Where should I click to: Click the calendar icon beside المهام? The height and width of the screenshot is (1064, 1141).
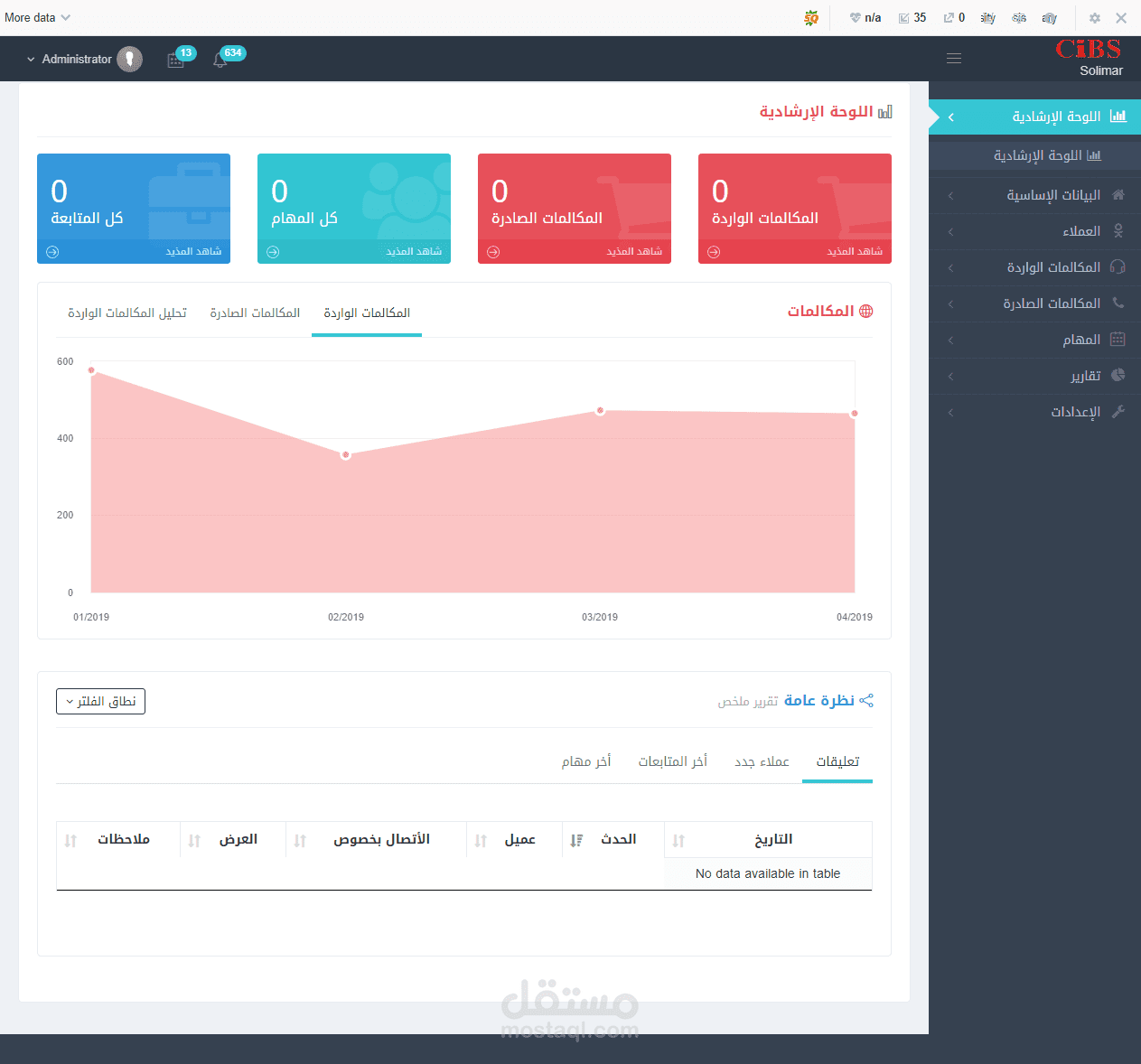click(x=1118, y=339)
